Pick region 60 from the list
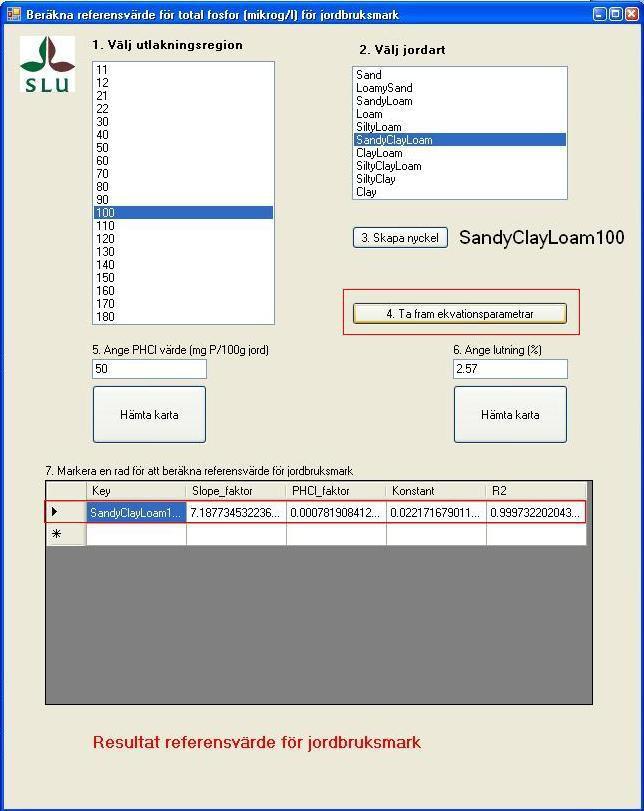The width and height of the screenshot is (644, 811). 183,161
